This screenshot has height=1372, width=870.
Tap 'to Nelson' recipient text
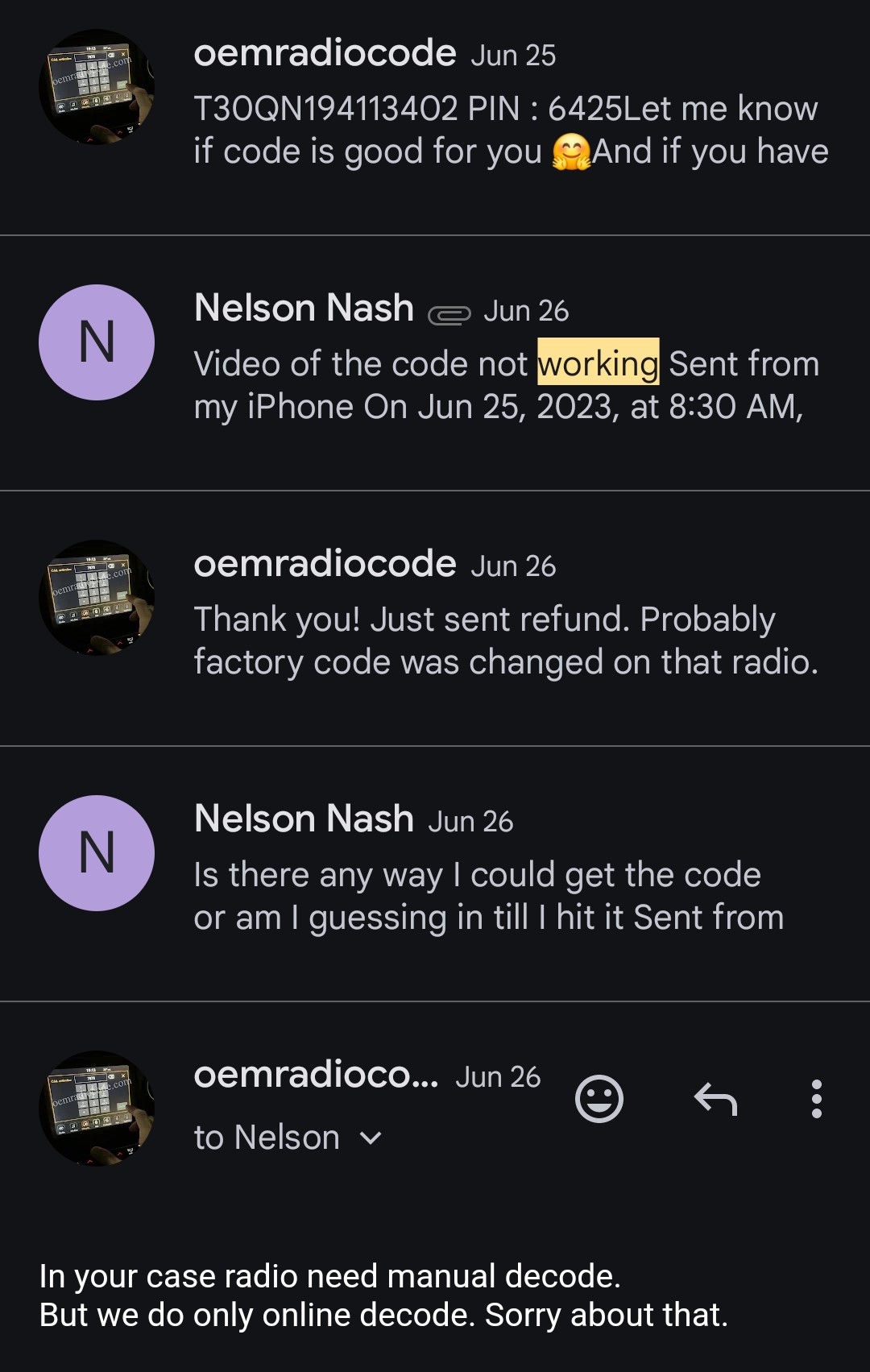[267, 1138]
